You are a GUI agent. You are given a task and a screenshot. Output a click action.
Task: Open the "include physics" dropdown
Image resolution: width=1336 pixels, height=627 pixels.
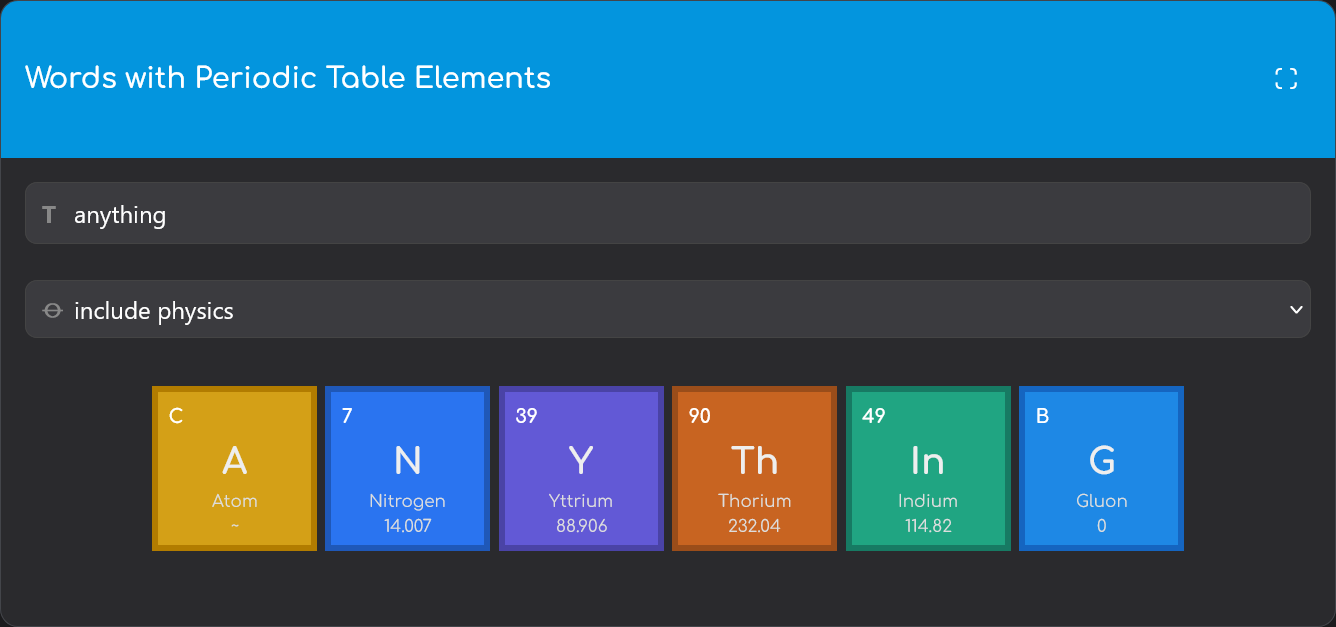[x=667, y=309]
